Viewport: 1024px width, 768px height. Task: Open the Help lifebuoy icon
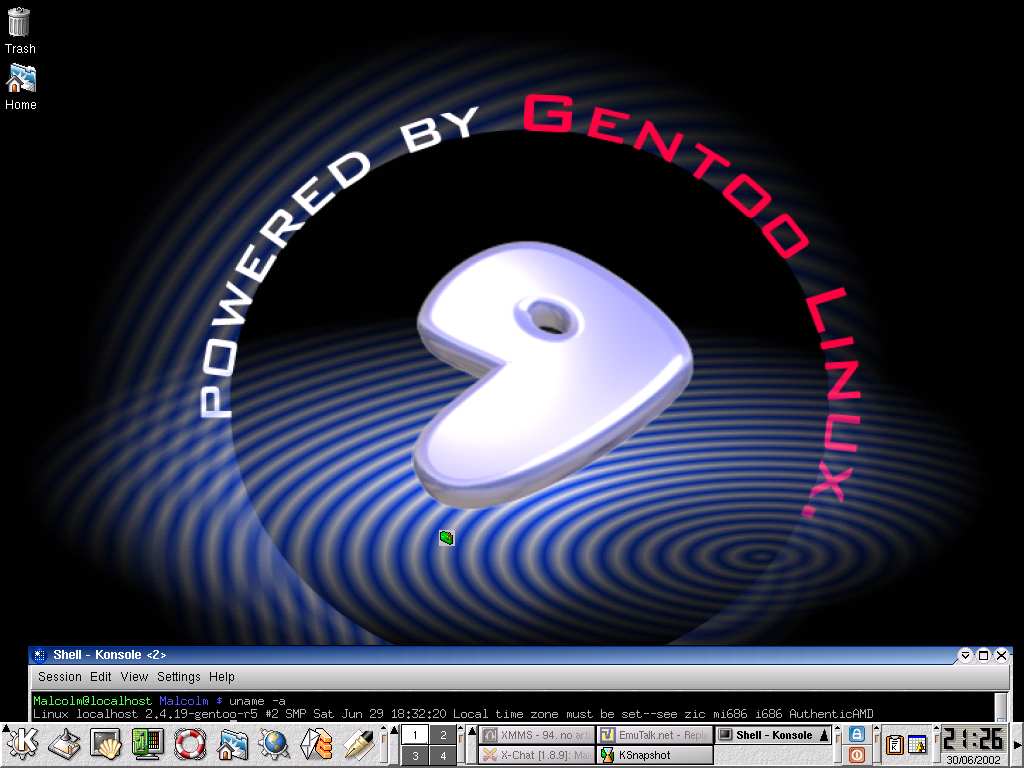(190, 743)
